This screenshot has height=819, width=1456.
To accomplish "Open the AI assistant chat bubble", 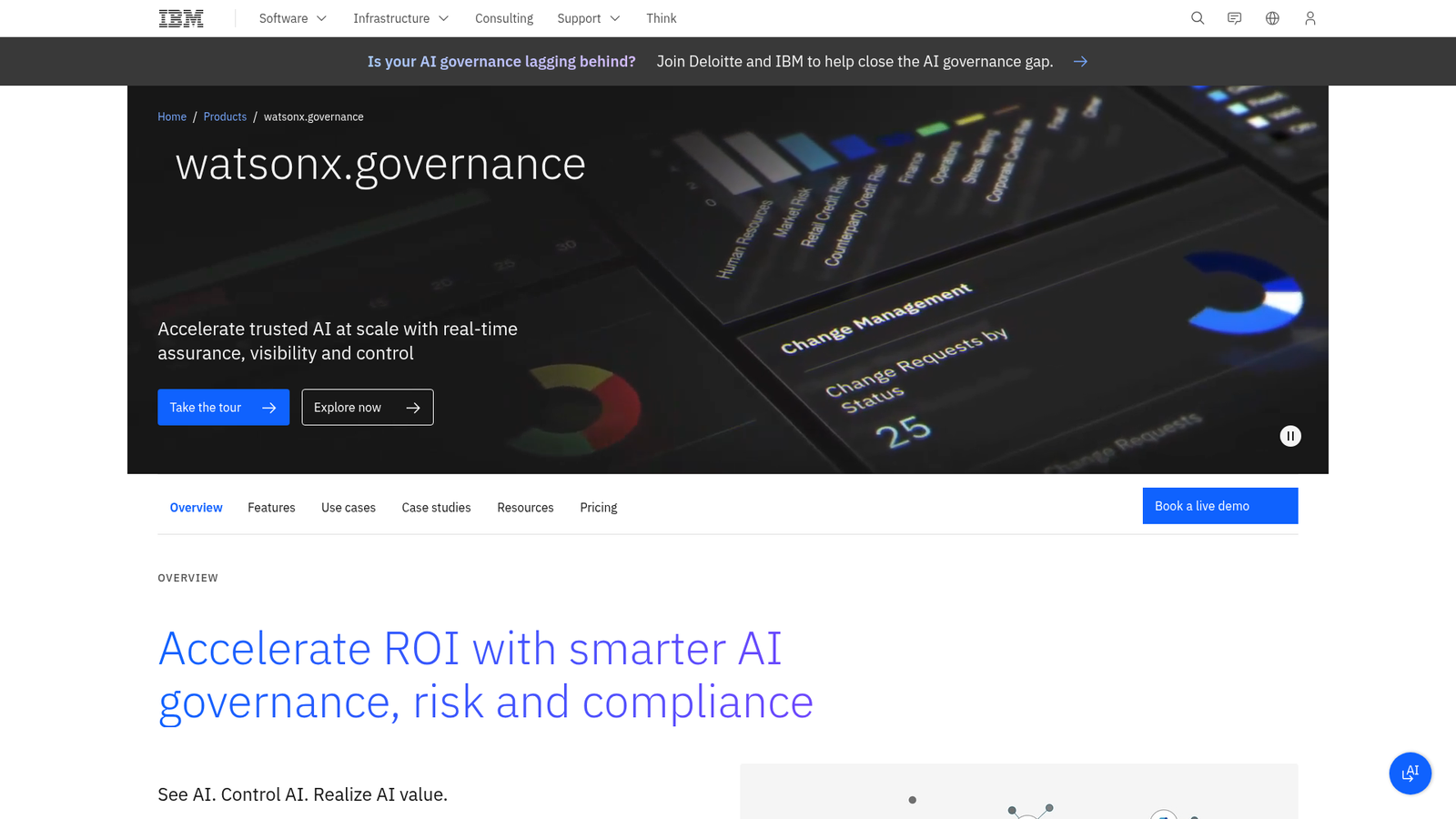I will (x=1410, y=773).
